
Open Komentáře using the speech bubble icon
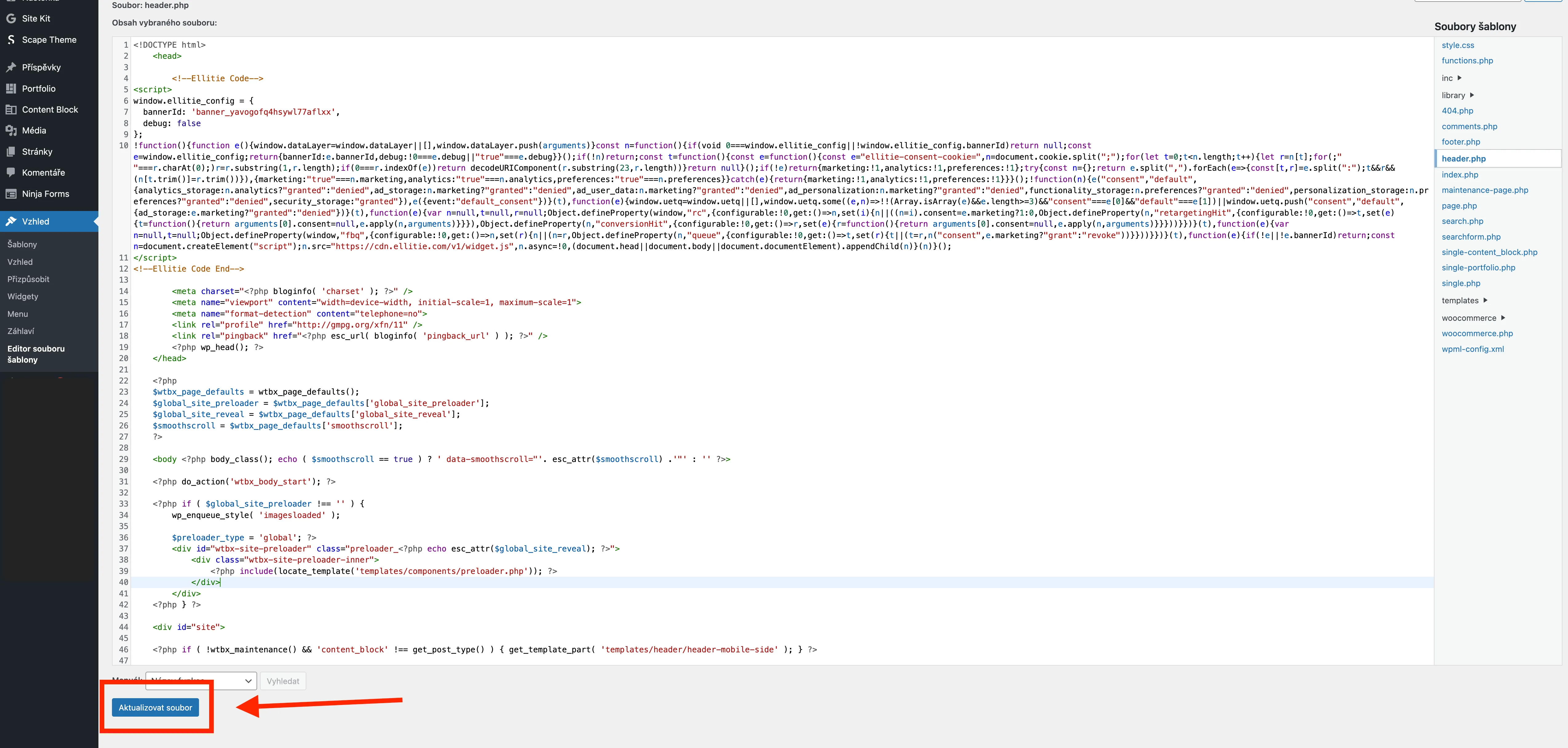11,172
